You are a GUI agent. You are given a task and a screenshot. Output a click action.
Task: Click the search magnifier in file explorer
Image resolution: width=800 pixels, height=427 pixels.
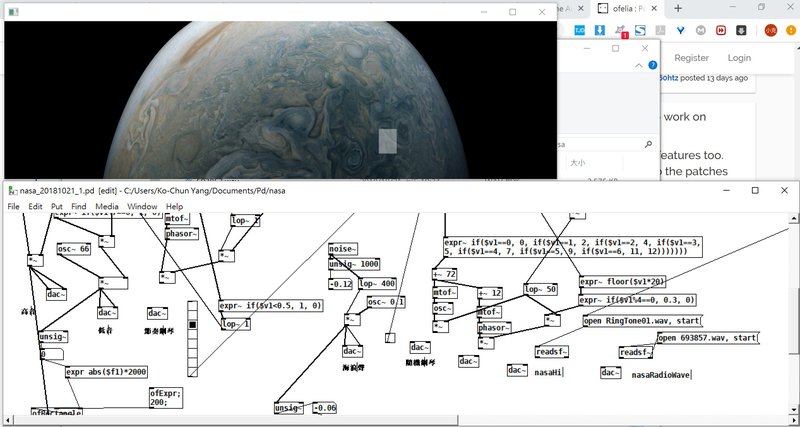pos(648,144)
